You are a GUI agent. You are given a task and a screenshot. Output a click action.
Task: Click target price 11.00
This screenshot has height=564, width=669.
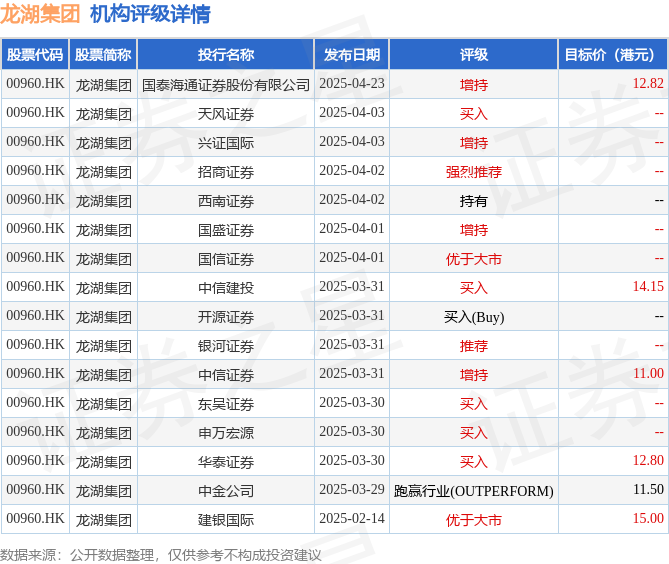click(x=648, y=373)
